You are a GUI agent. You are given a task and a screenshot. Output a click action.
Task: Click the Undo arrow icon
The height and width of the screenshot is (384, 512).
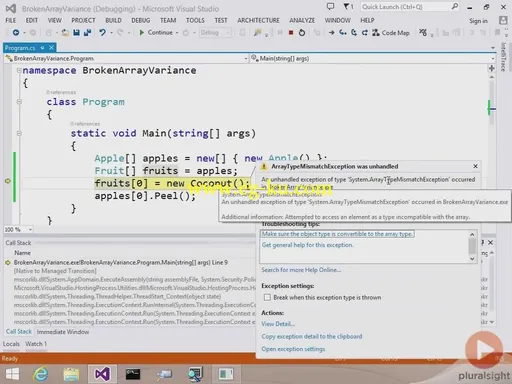click(102, 32)
